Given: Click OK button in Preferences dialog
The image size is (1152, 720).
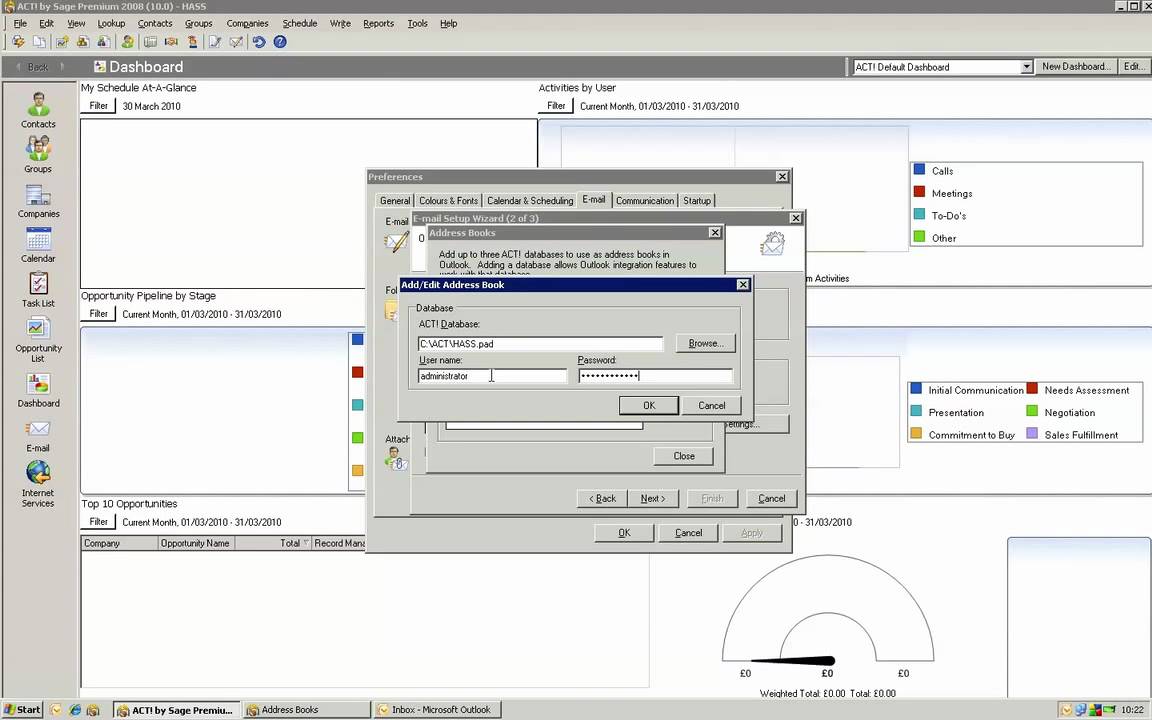Looking at the screenshot, I should (x=624, y=533).
